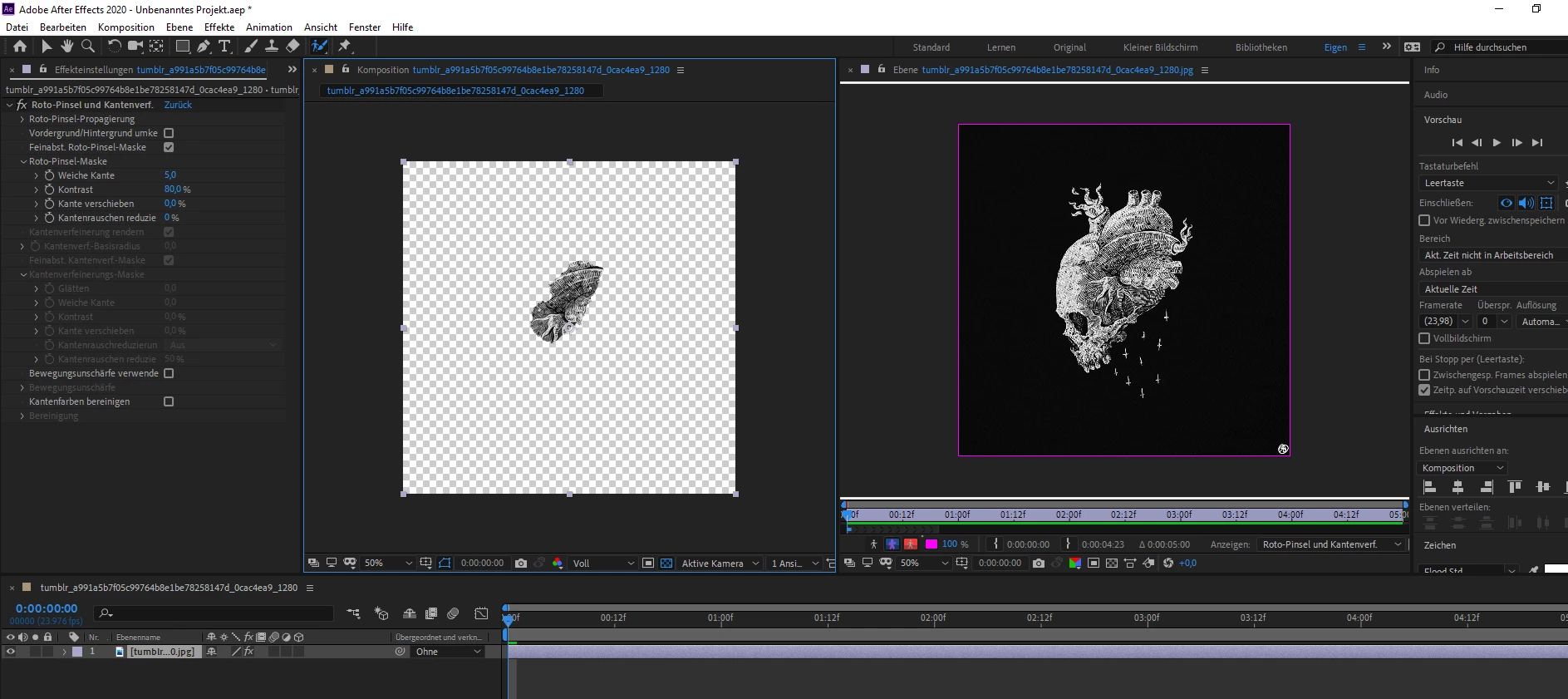Switch to Kleiner Bildschirm workspace

click(x=1160, y=47)
